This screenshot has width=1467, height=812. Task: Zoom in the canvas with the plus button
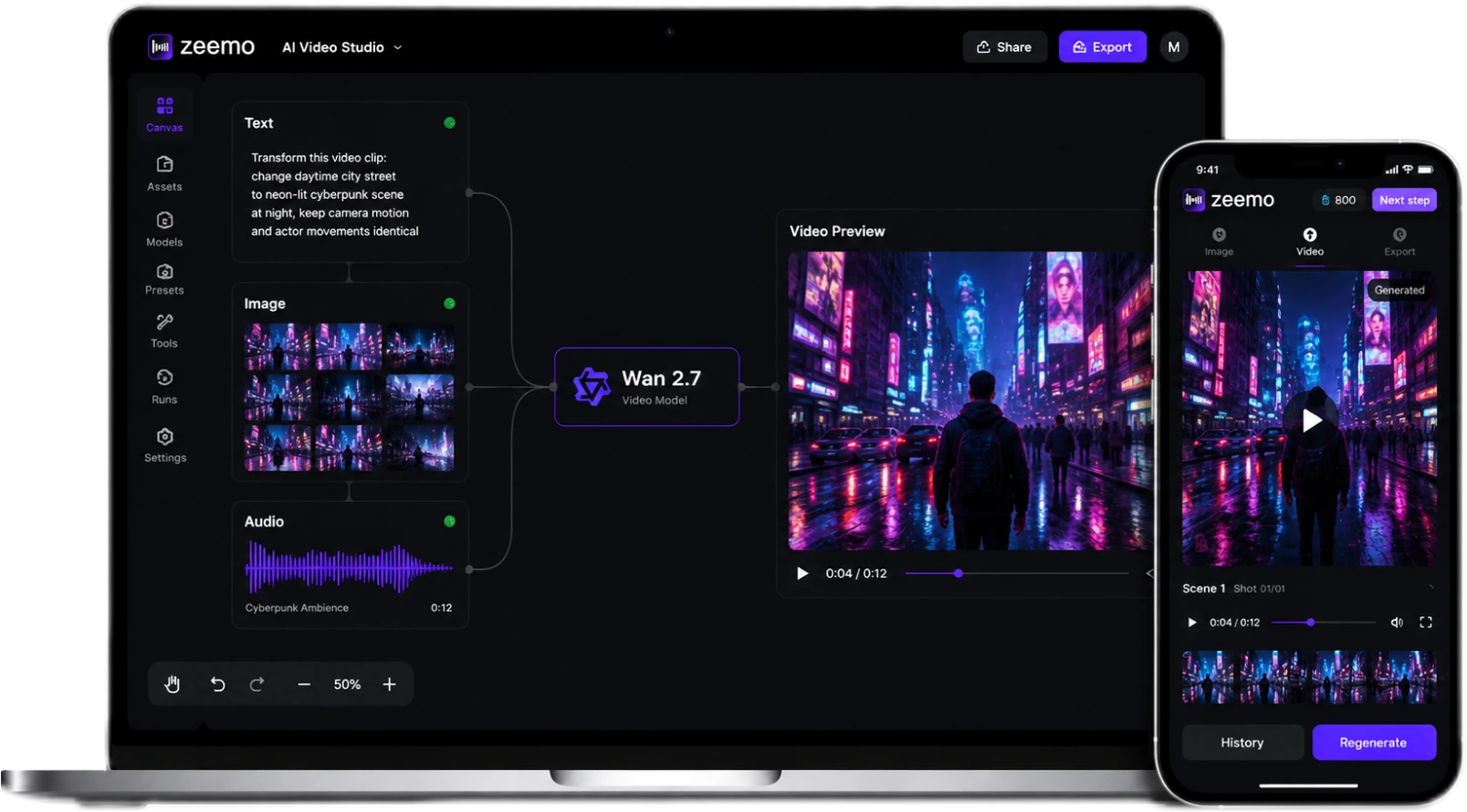(x=389, y=684)
